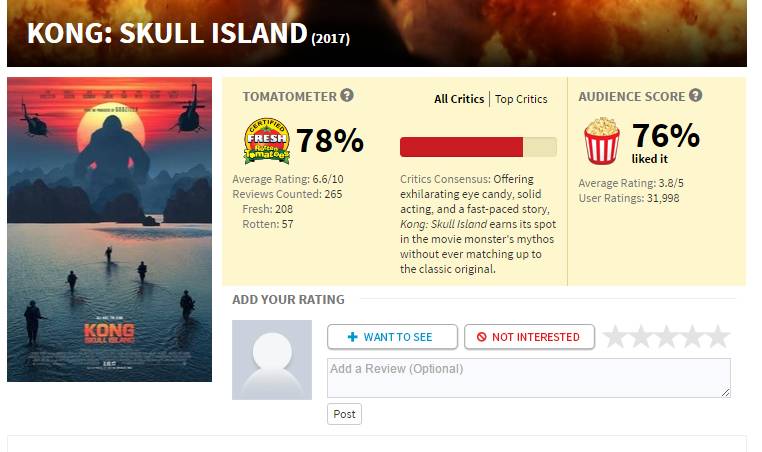Click the Audience Score help question icon

click(x=695, y=96)
